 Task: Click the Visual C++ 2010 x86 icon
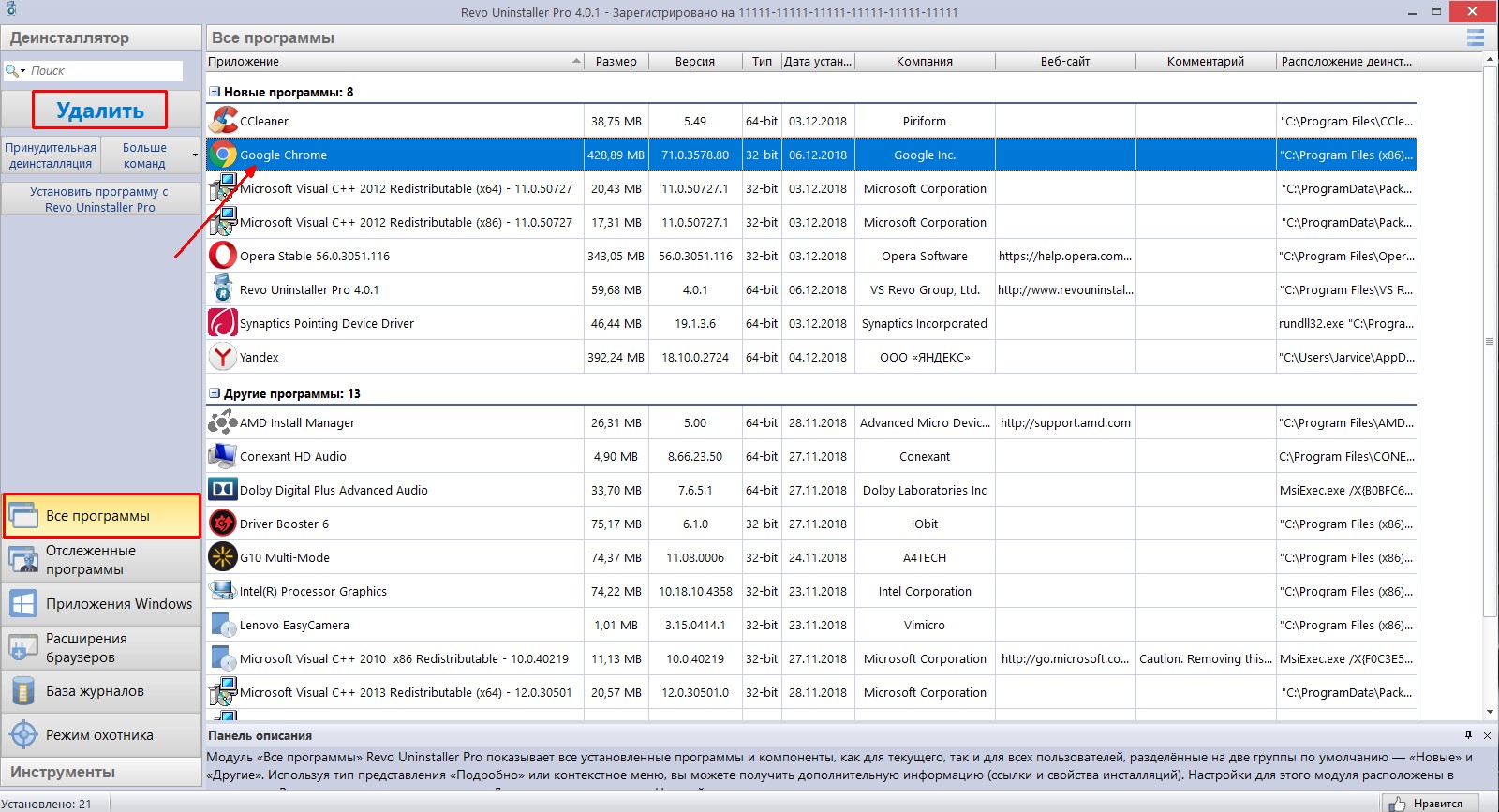click(223, 658)
